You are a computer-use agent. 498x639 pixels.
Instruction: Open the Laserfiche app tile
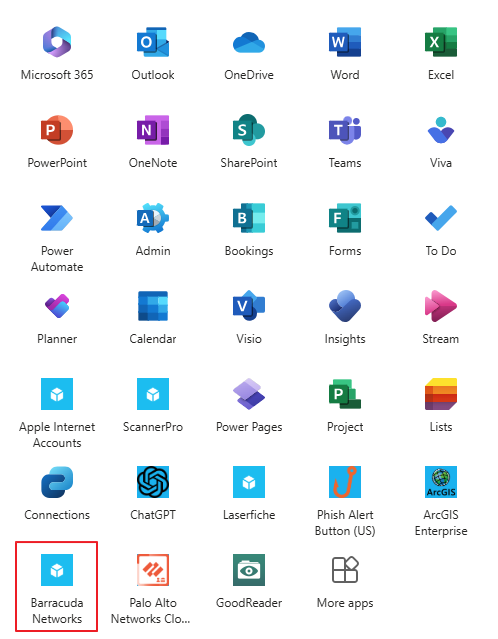coord(249,482)
